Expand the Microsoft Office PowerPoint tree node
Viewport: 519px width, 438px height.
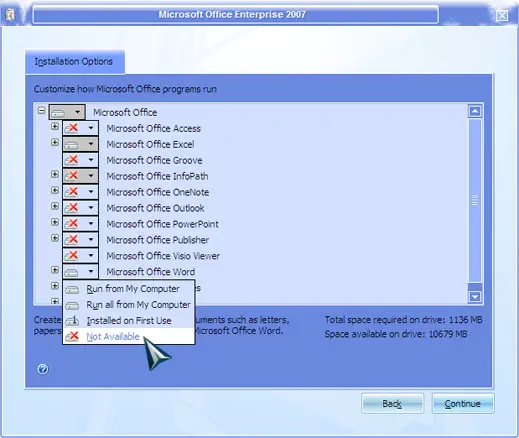pyautogui.click(x=55, y=222)
